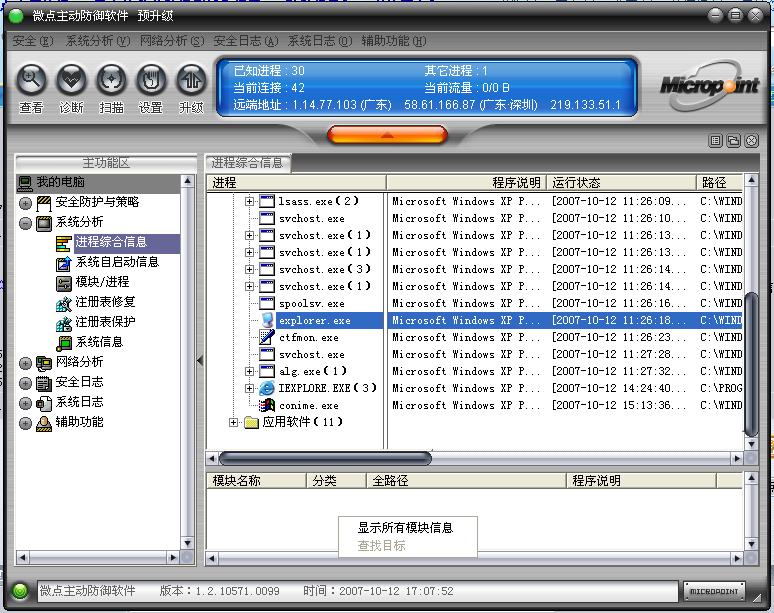Image resolution: width=774 pixels, height=613 pixels.
Task: Expand the 安全防护与策略 tree node
Action: pos(25,203)
